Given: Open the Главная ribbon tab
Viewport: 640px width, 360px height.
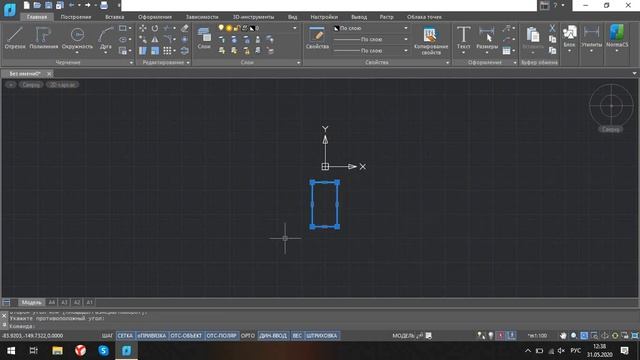Looking at the screenshot, I should 37,17.
